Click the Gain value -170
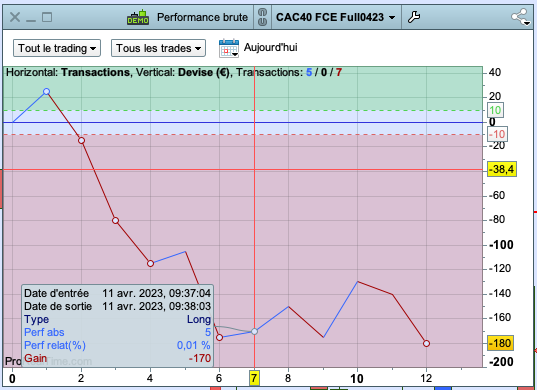Viewport: 537px width, 390px height. point(200,358)
